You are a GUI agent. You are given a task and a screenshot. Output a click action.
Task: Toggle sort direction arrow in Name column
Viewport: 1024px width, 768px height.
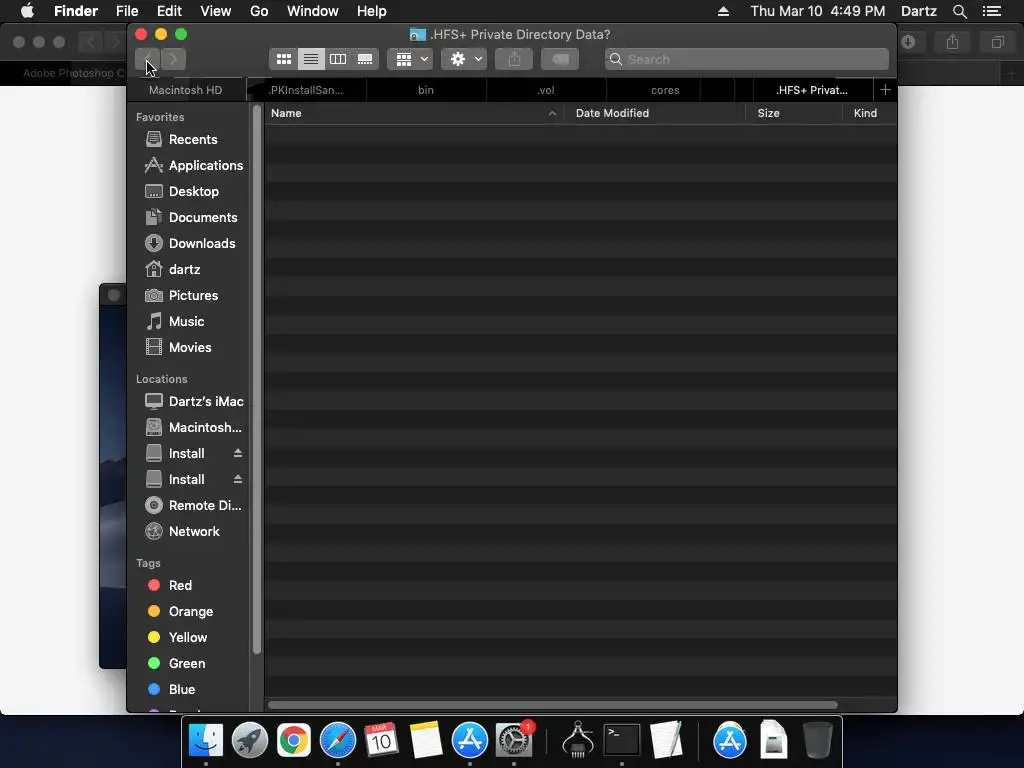click(x=552, y=113)
